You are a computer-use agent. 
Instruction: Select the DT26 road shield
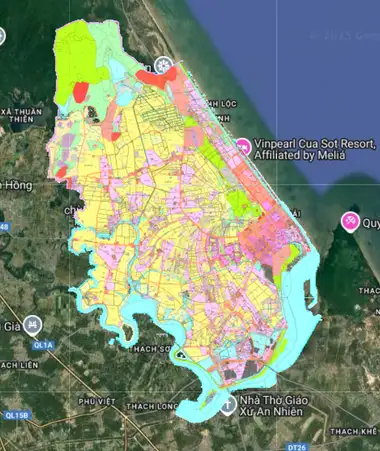pyautogui.click(x=296, y=447)
